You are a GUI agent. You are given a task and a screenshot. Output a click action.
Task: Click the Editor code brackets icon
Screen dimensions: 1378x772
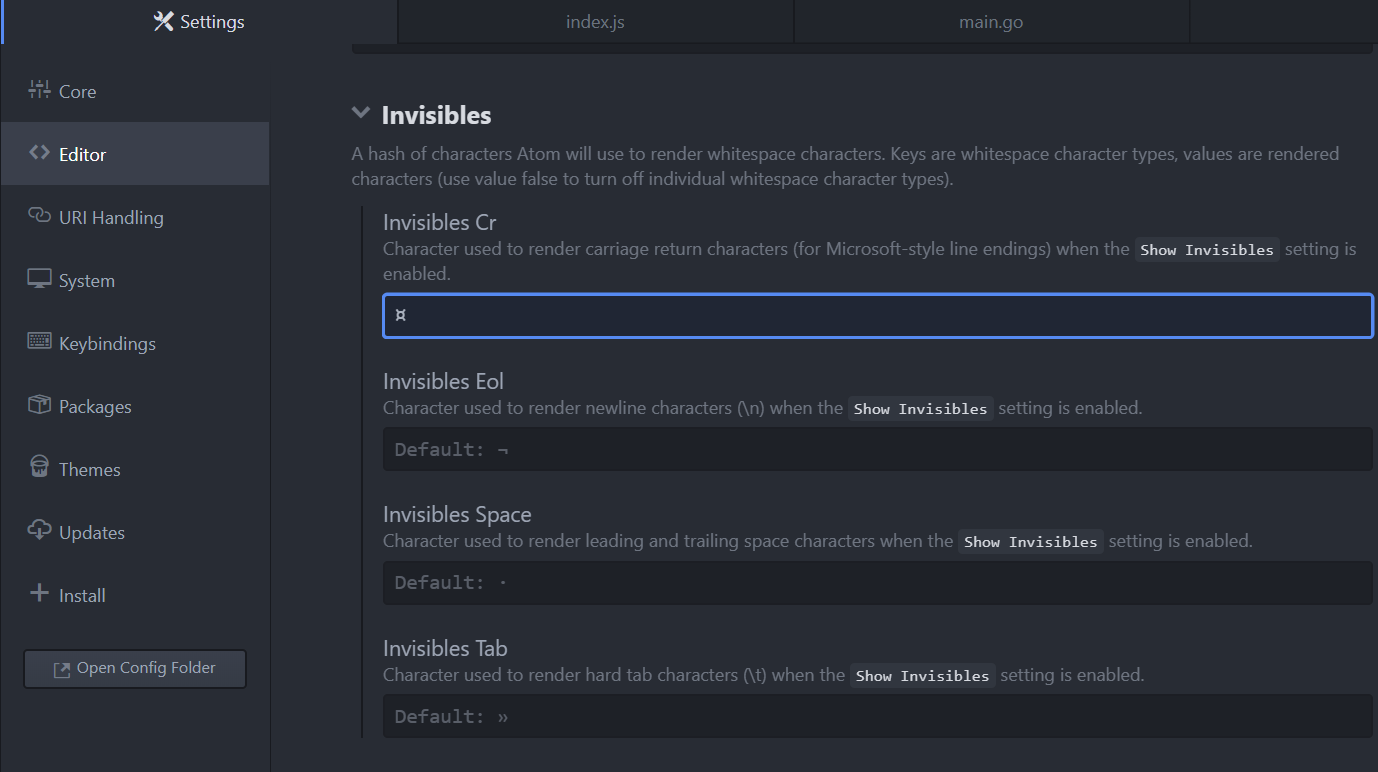(x=39, y=153)
